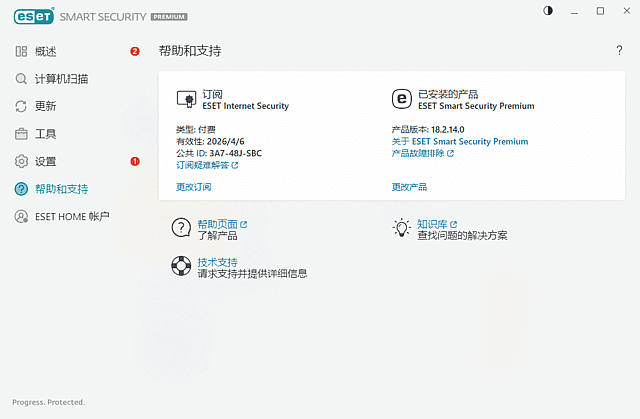Viewport: 640px width, 419px height.
Task: Click the 帮助和支持 page heading
Action: [190, 51]
